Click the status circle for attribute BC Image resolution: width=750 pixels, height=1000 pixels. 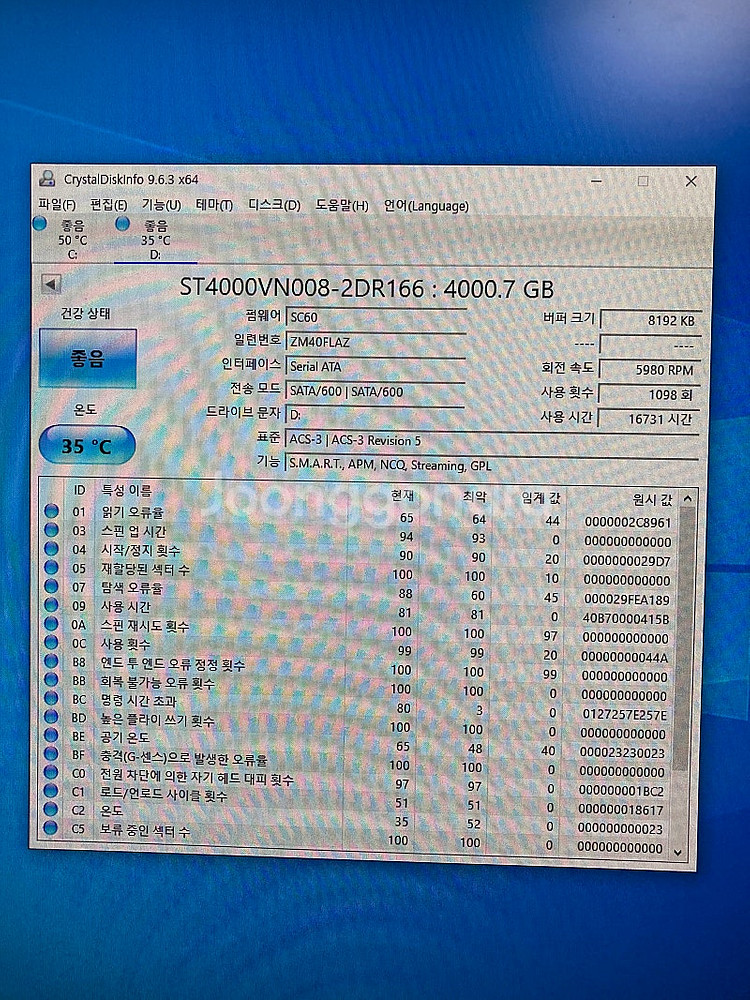pyautogui.click(x=52, y=698)
